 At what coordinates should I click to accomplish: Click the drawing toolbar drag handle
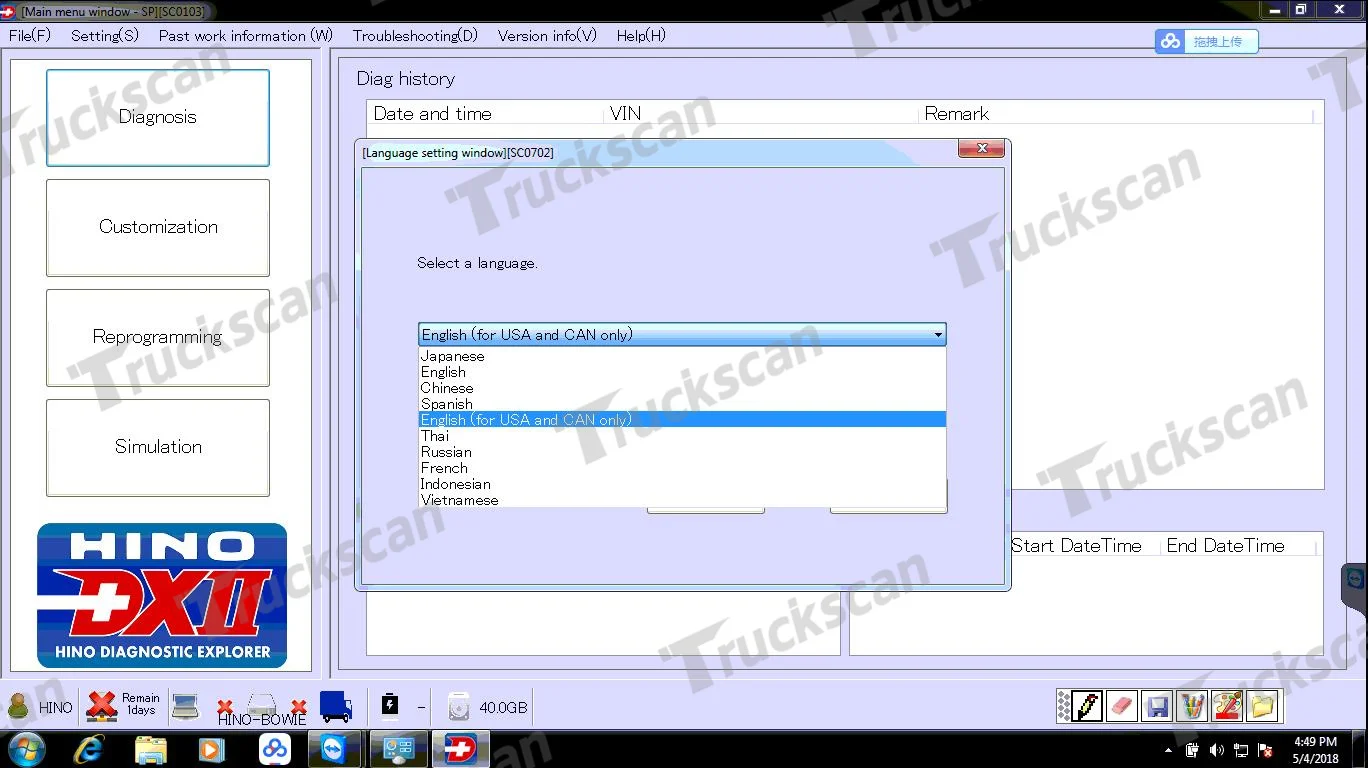(1064, 706)
